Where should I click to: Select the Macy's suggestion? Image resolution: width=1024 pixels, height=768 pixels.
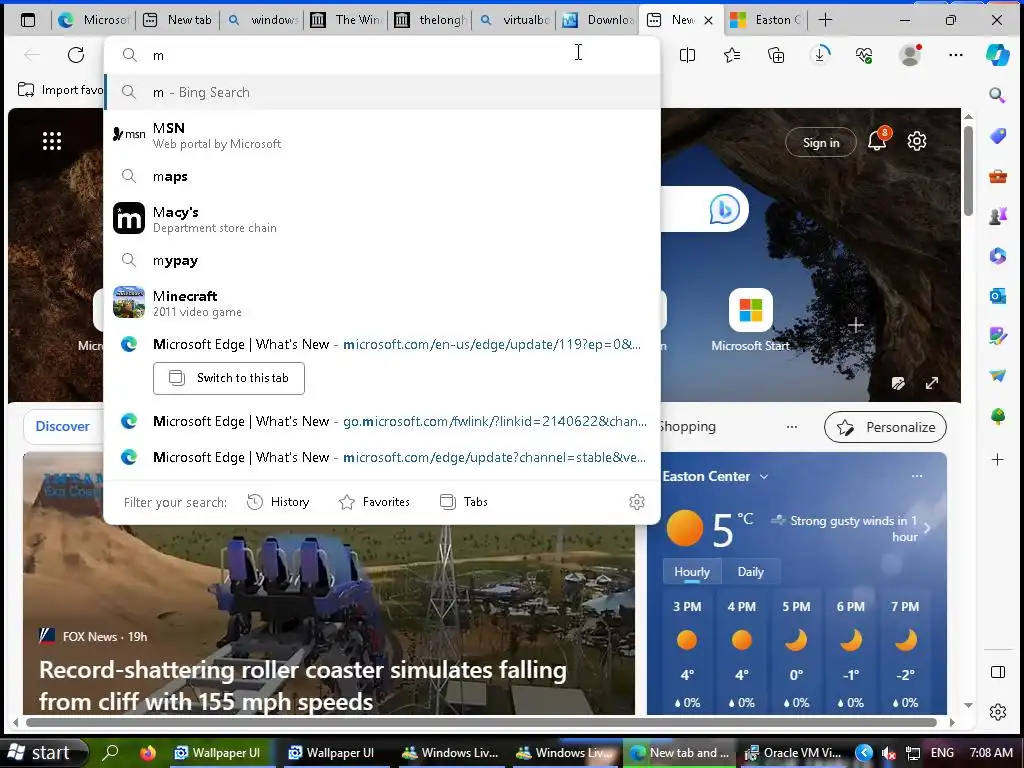pos(382,219)
